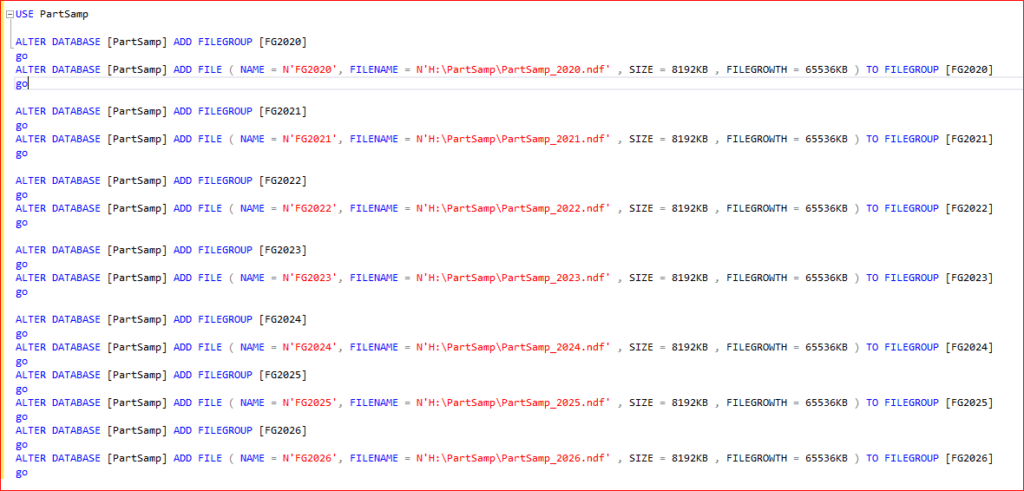Place cursor on the N'FG2020' name string
The width and height of the screenshot is (1024, 491).
(x=307, y=69)
